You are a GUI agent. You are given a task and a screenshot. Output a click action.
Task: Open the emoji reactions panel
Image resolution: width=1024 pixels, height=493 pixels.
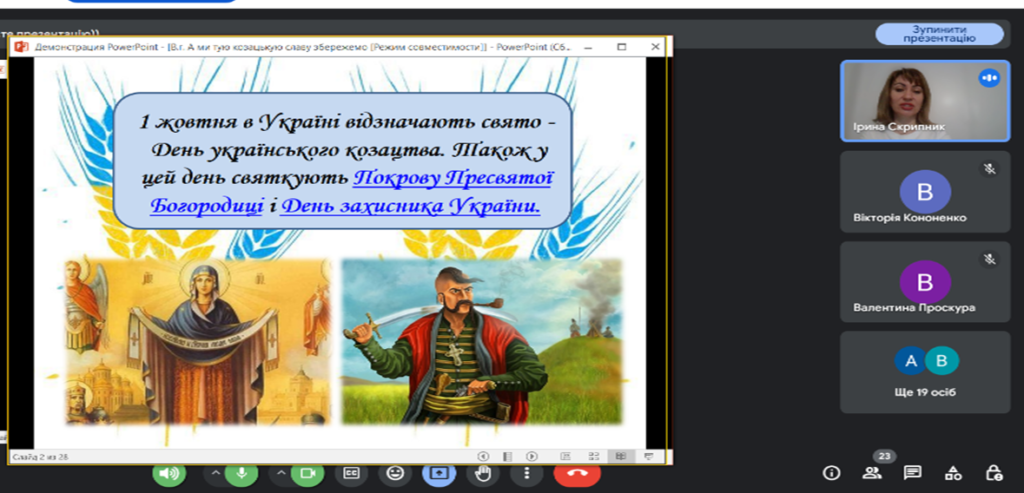tap(397, 474)
